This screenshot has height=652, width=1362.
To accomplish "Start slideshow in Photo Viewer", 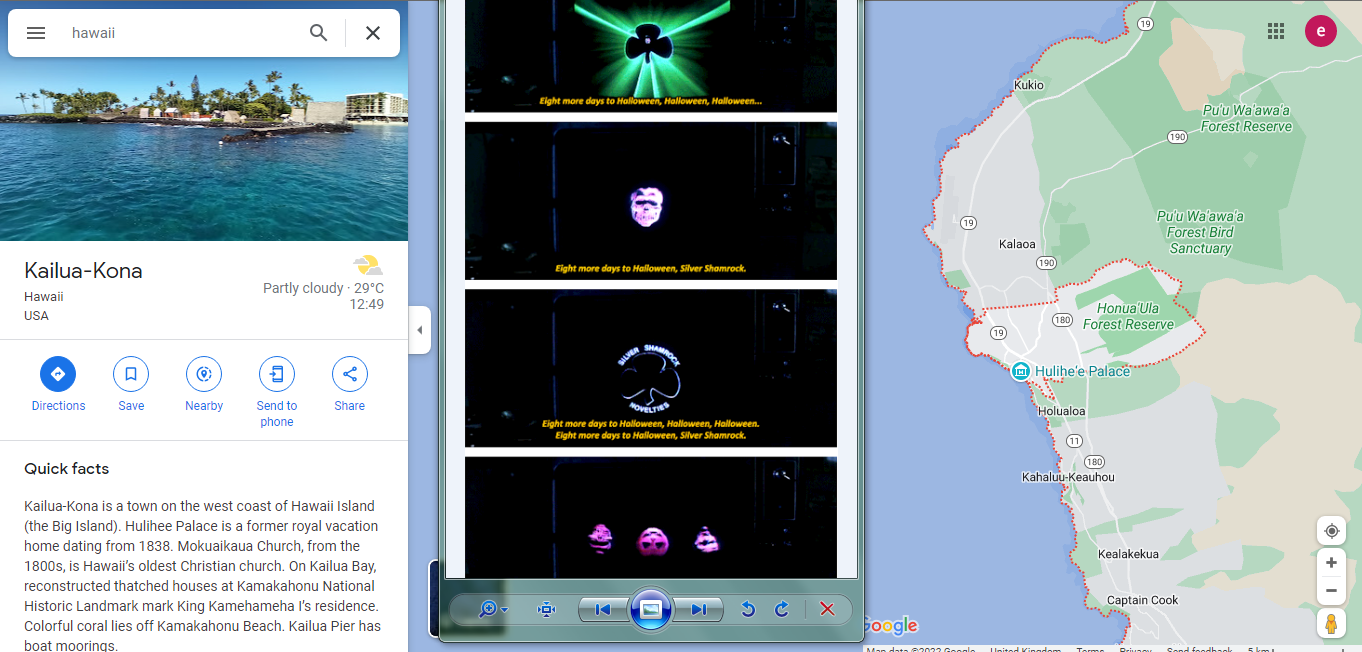I will tap(650, 609).
